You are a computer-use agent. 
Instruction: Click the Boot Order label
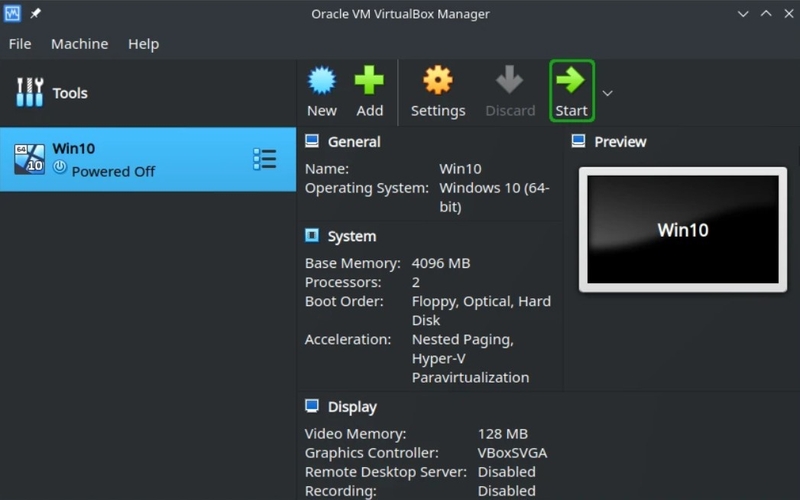pyautogui.click(x=344, y=301)
